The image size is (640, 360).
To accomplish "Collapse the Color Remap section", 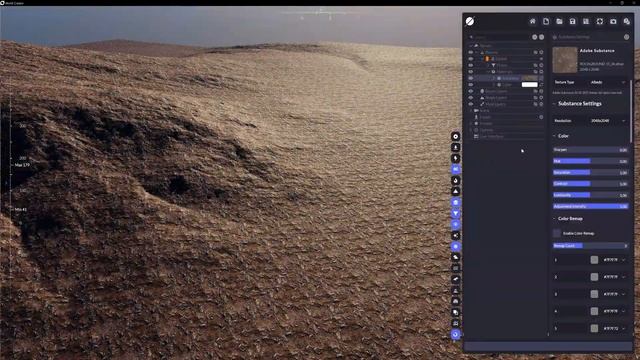I will click(554, 219).
